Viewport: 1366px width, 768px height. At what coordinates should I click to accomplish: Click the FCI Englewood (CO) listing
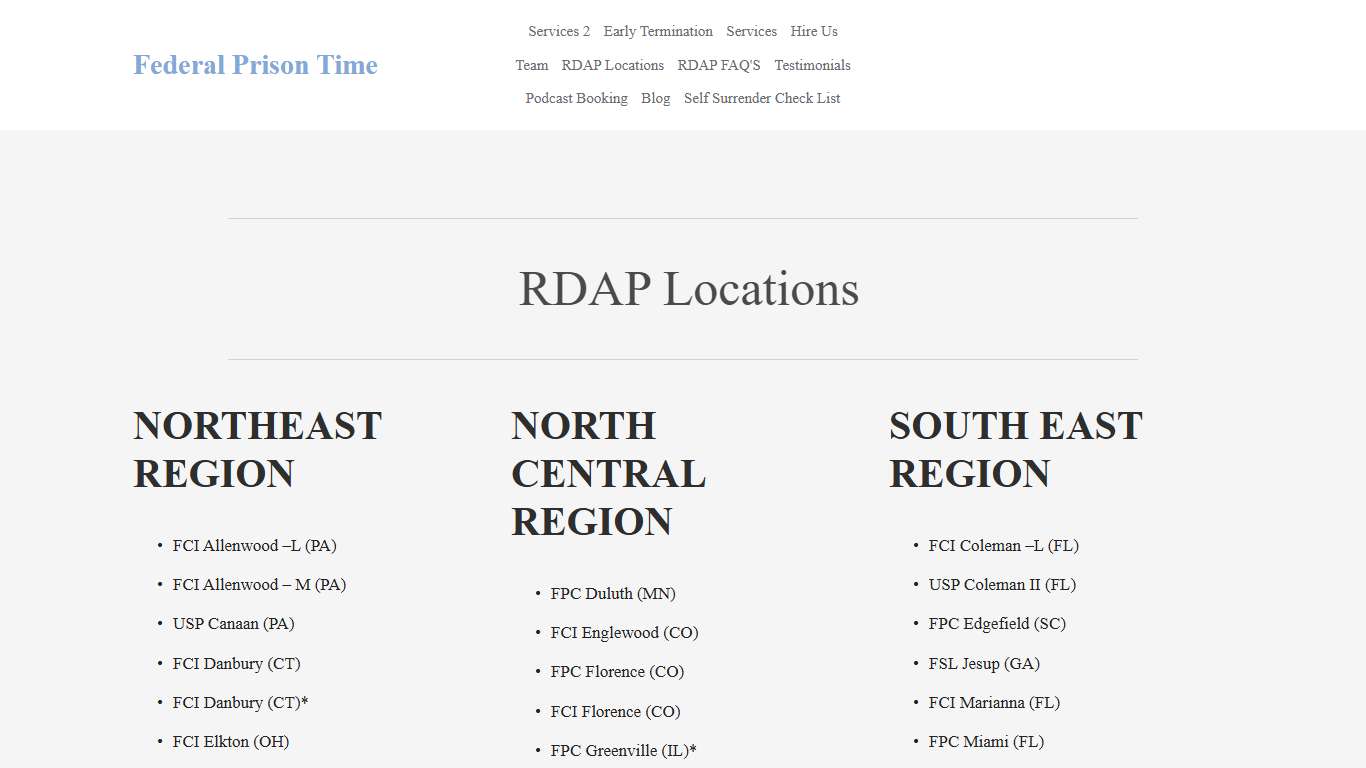tap(624, 632)
